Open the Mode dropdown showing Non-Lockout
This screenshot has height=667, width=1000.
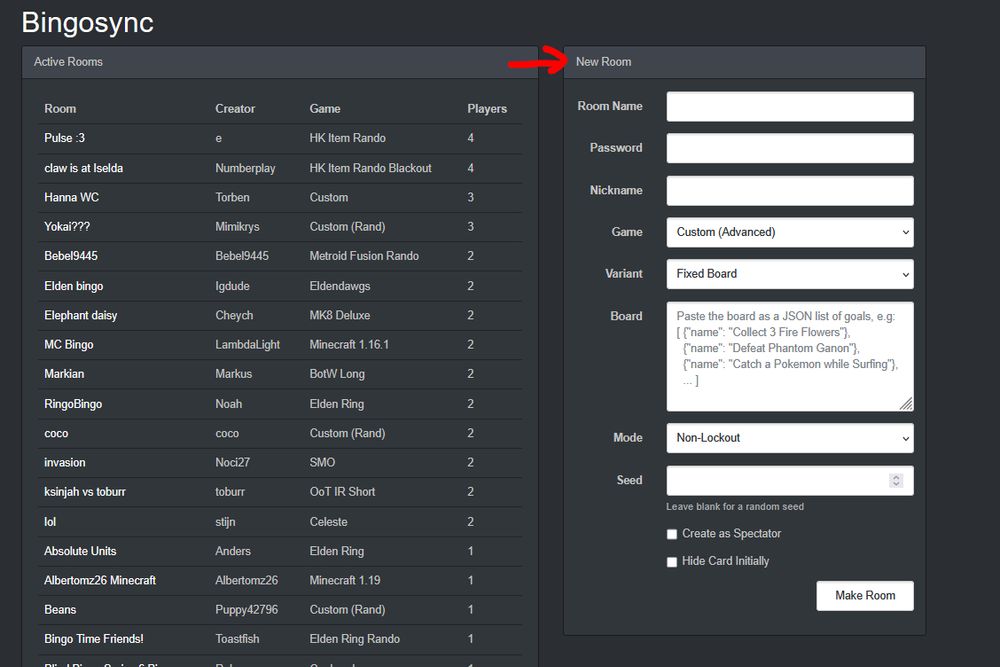(789, 437)
